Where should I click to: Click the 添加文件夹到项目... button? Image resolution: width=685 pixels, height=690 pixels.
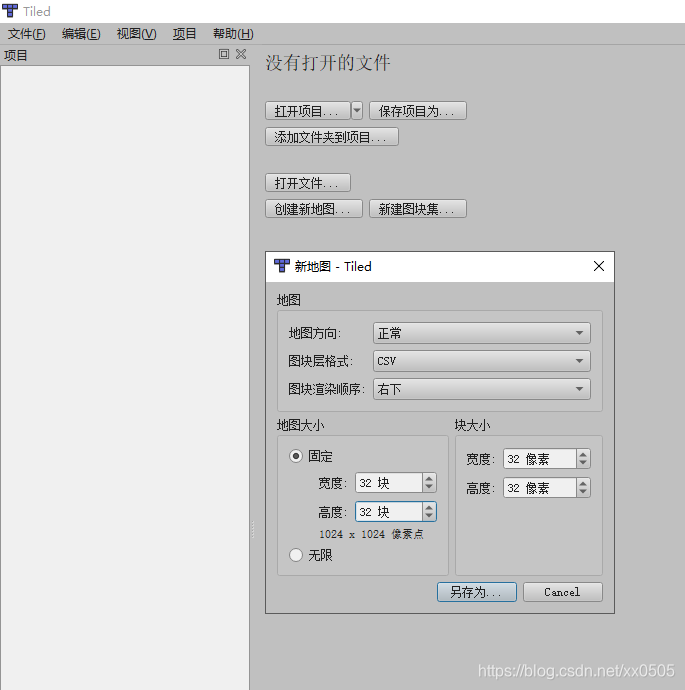332,137
